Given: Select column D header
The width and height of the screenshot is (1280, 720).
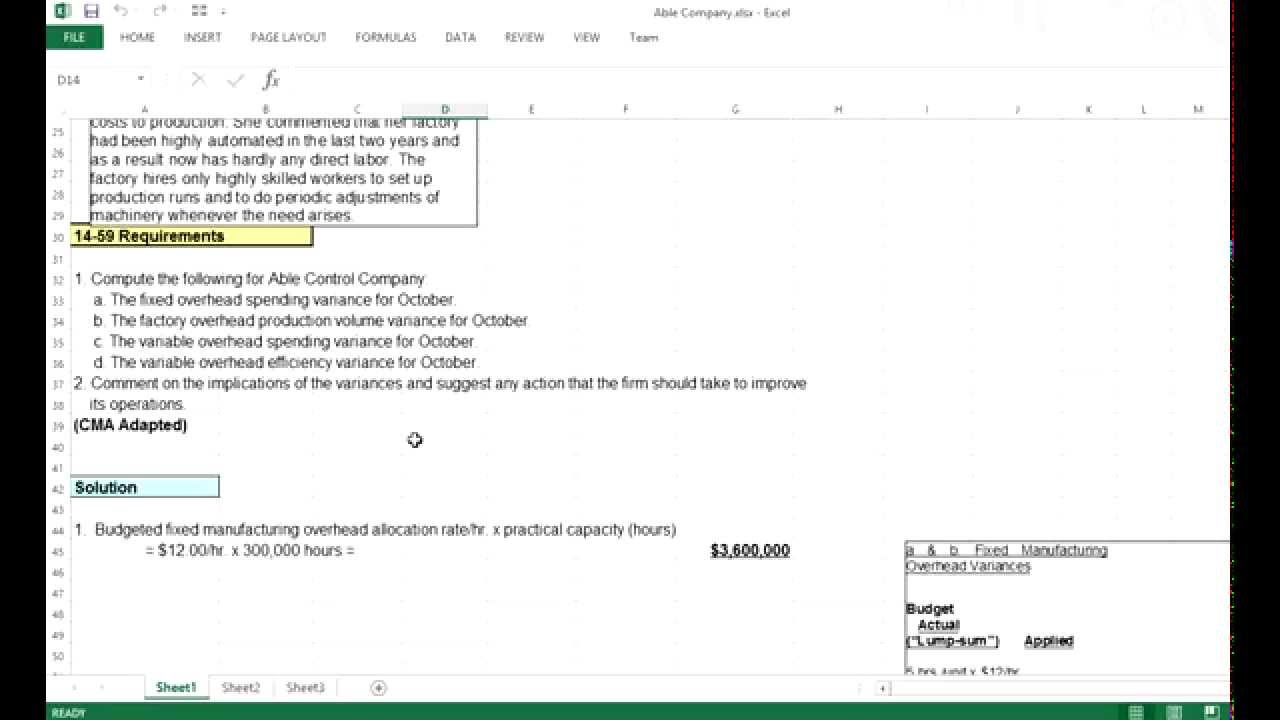Looking at the screenshot, I should [x=445, y=109].
